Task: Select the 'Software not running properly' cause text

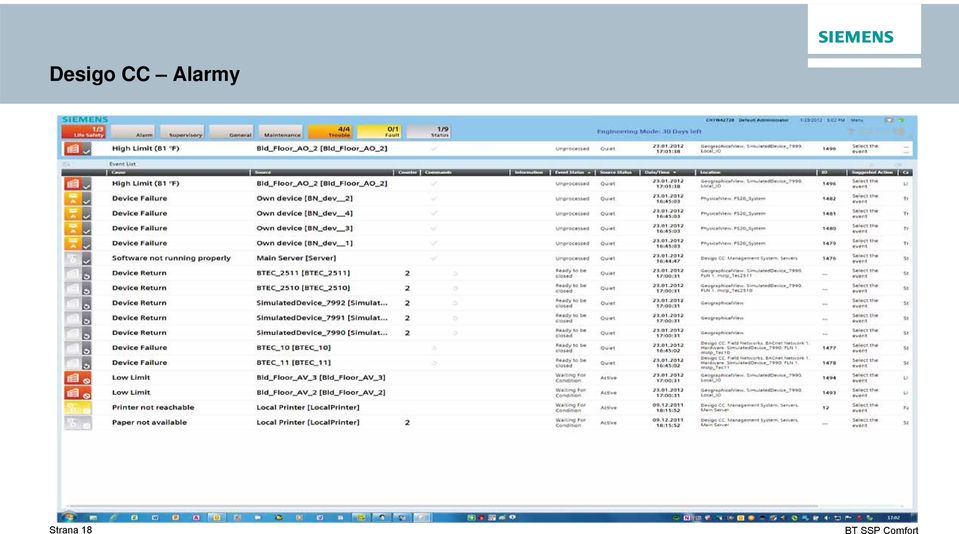Action: (x=171, y=258)
